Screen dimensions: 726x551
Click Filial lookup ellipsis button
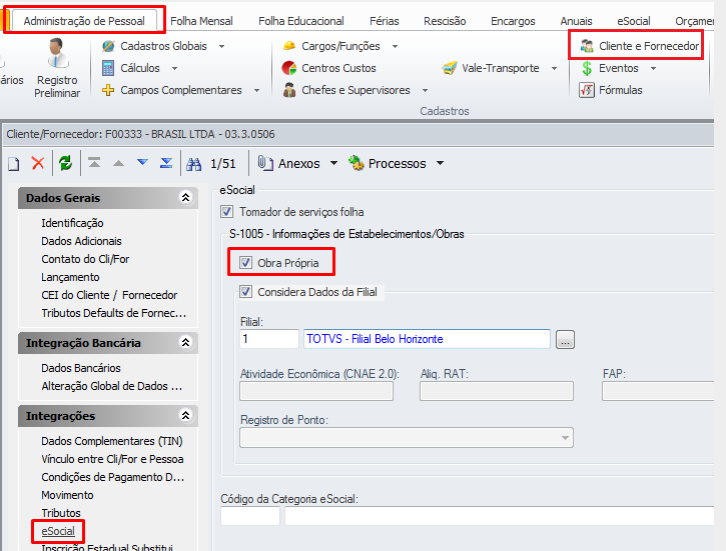[565, 339]
